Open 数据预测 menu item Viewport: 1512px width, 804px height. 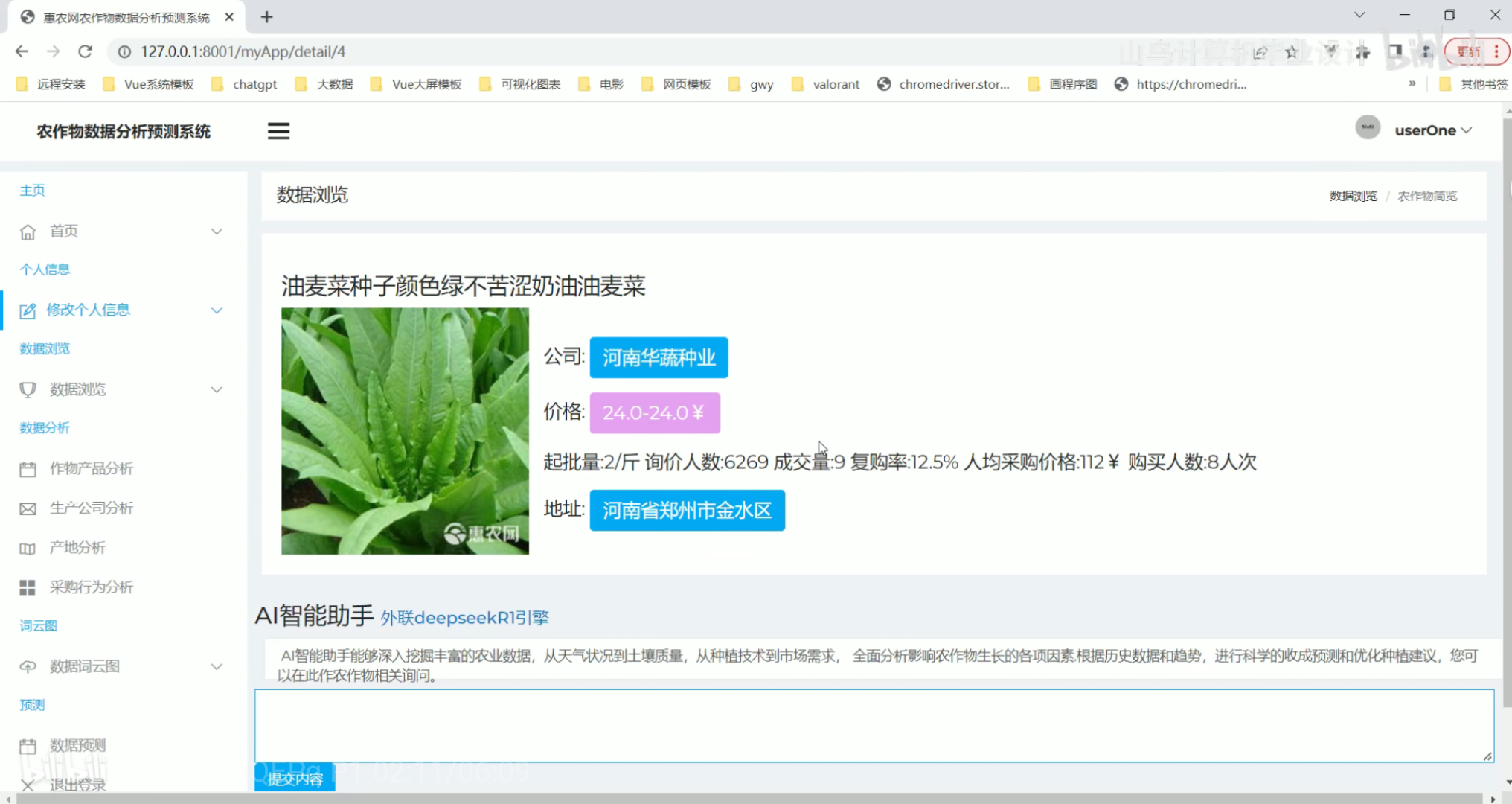tap(77, 745)
